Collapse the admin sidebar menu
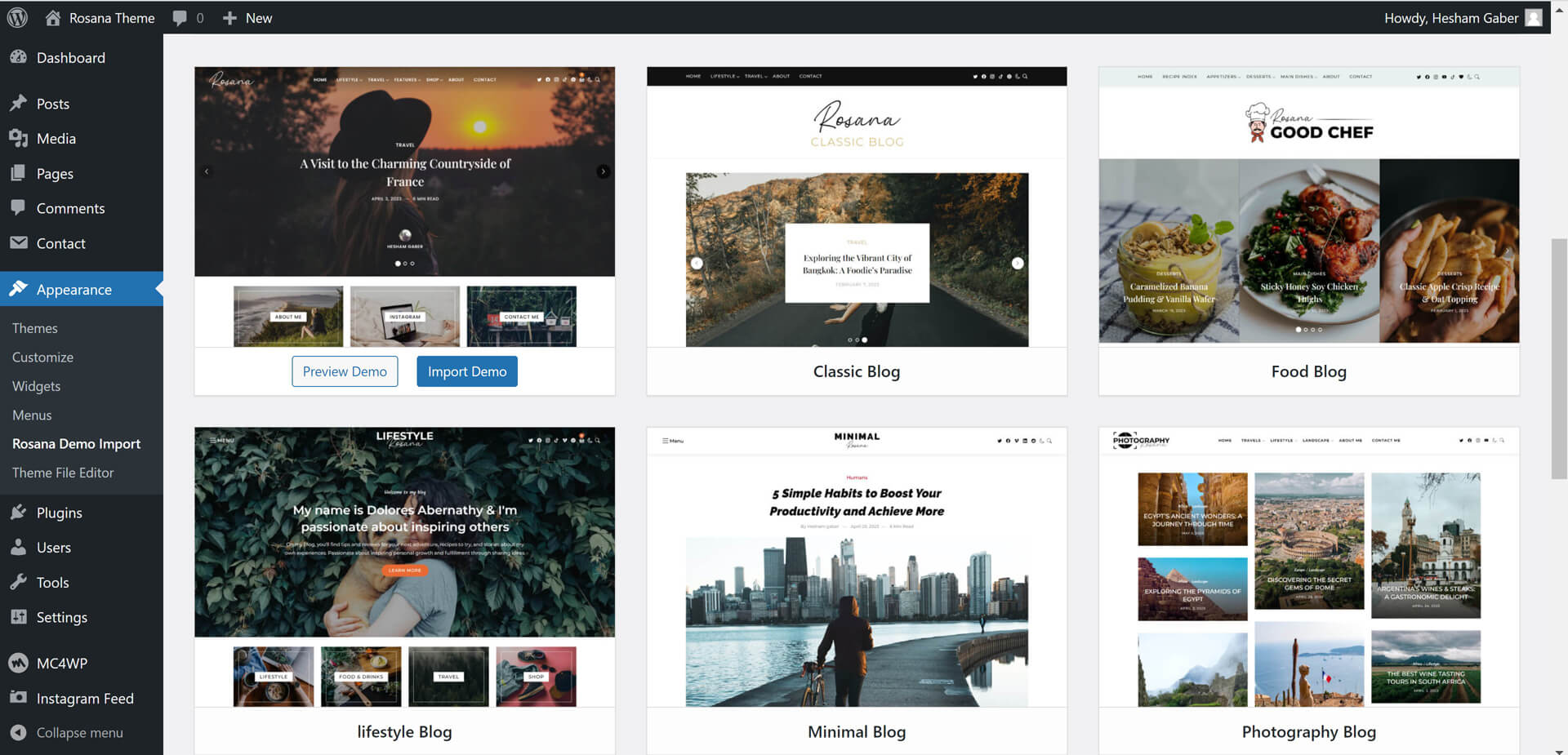This screenshot has height=755, width=1568. [79, 733]
